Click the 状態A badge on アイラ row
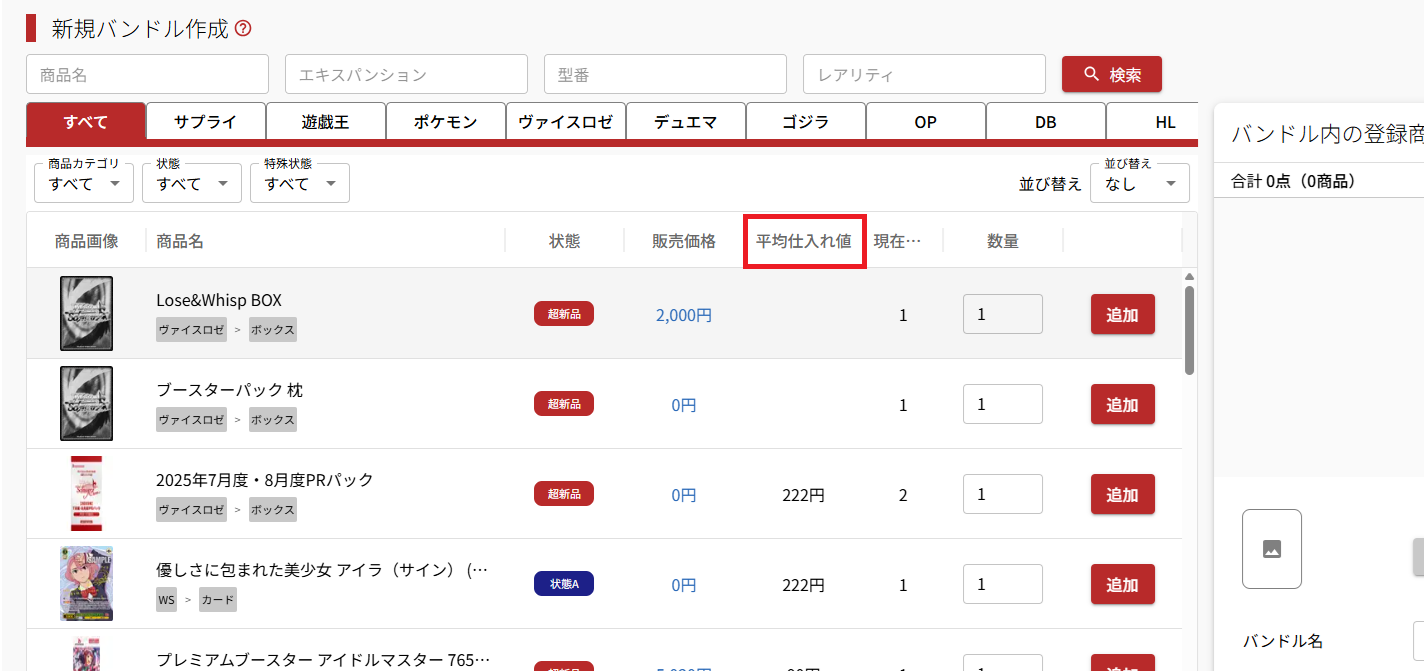Screen dimensions: 1424x671 pyautogui.click(x=563, y=584)
